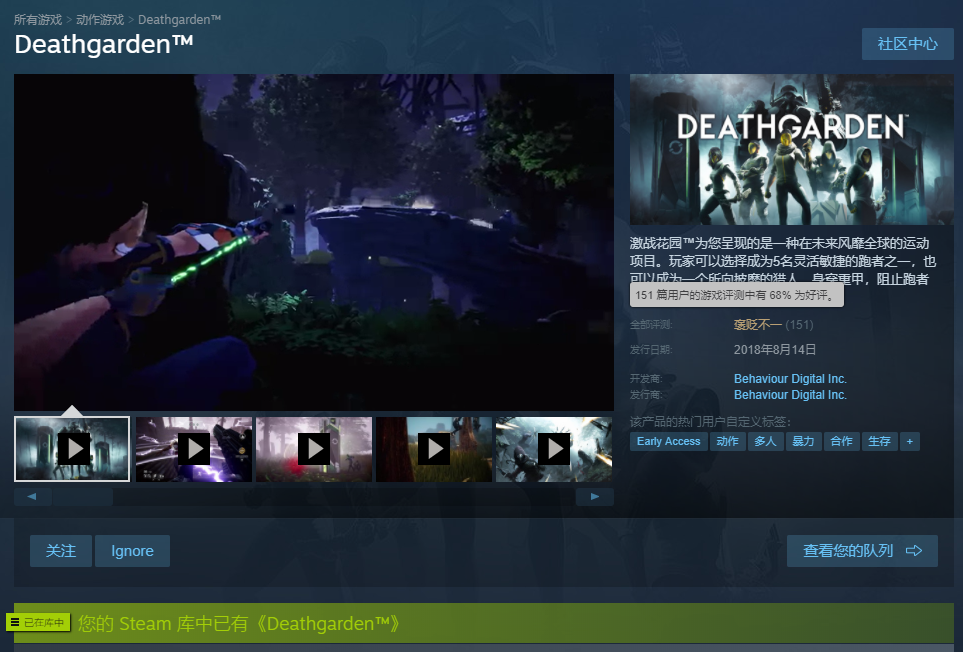Click the library ownership banner text

[240, 624]
